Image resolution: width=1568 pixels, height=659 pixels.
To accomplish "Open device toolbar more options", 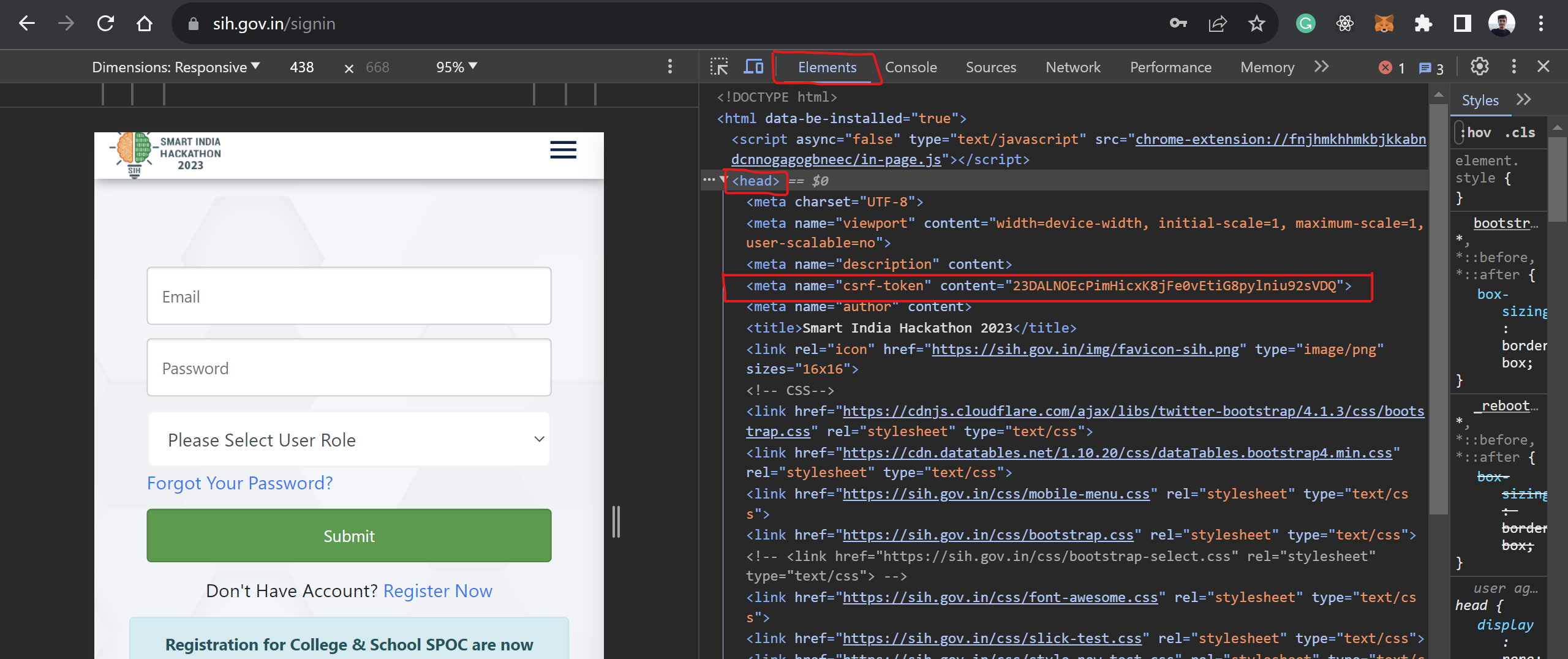I will click(670, 67).
